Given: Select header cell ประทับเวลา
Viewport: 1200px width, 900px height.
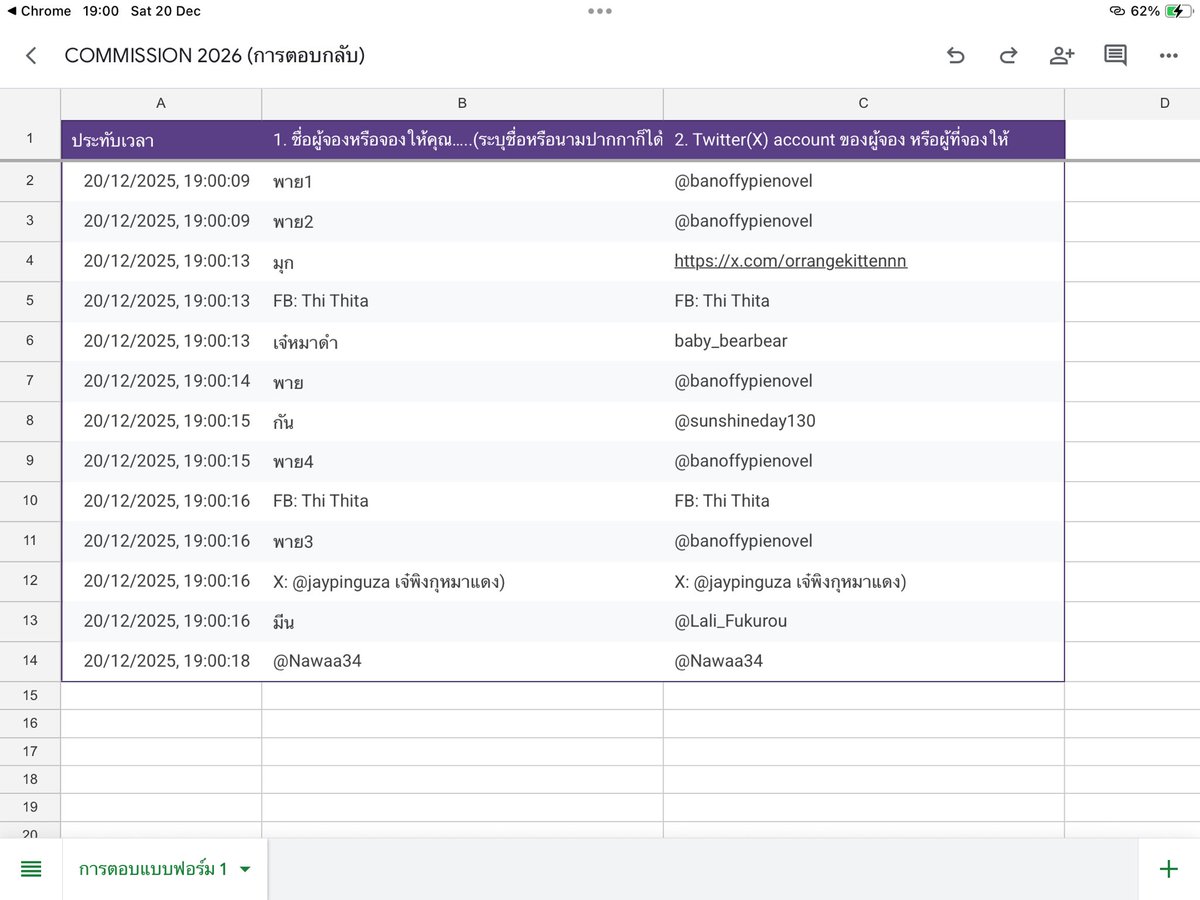Looking at the screenshot, I should [x=161, y=140].
